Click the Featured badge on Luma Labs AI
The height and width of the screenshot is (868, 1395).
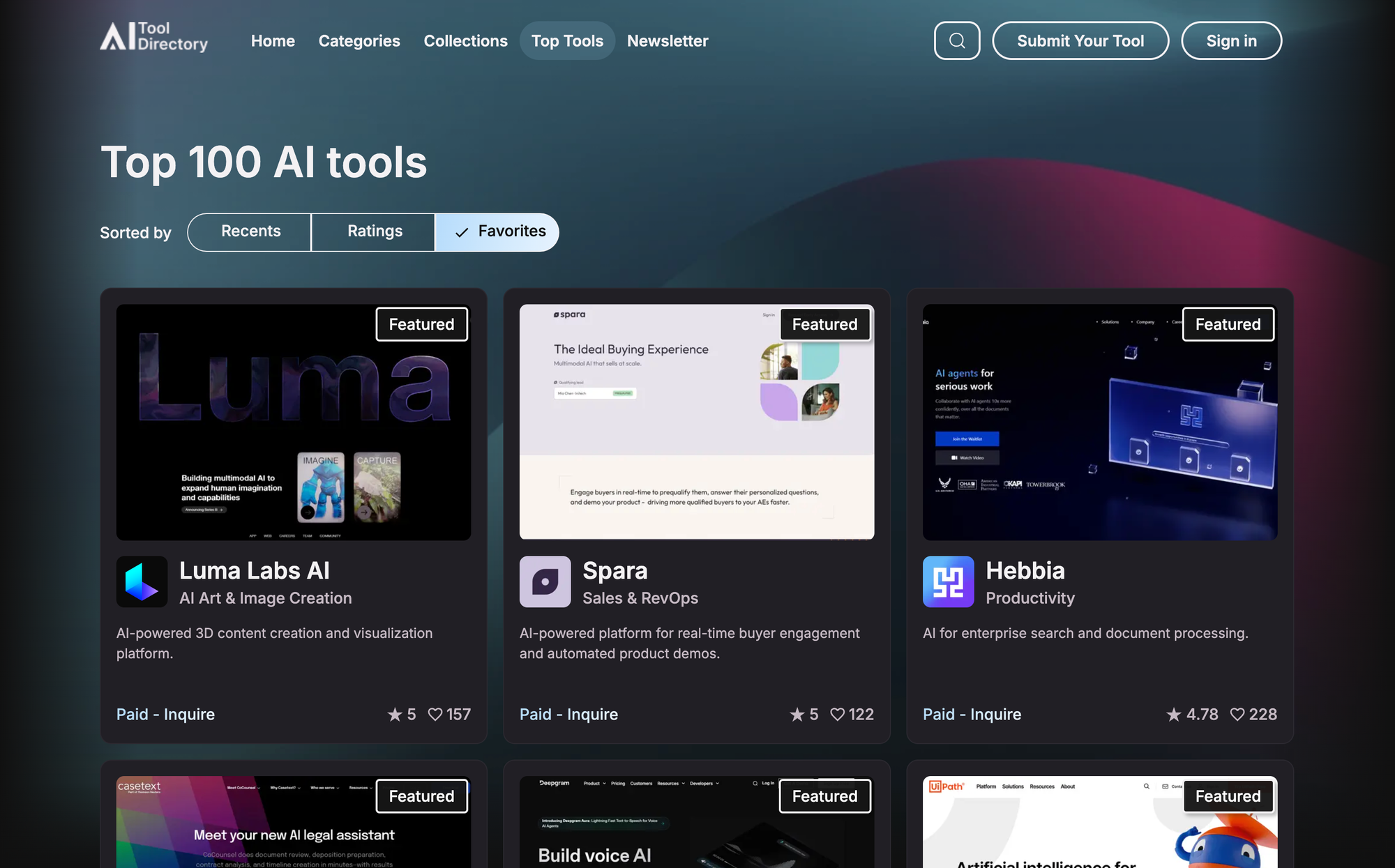coord(422,324)
